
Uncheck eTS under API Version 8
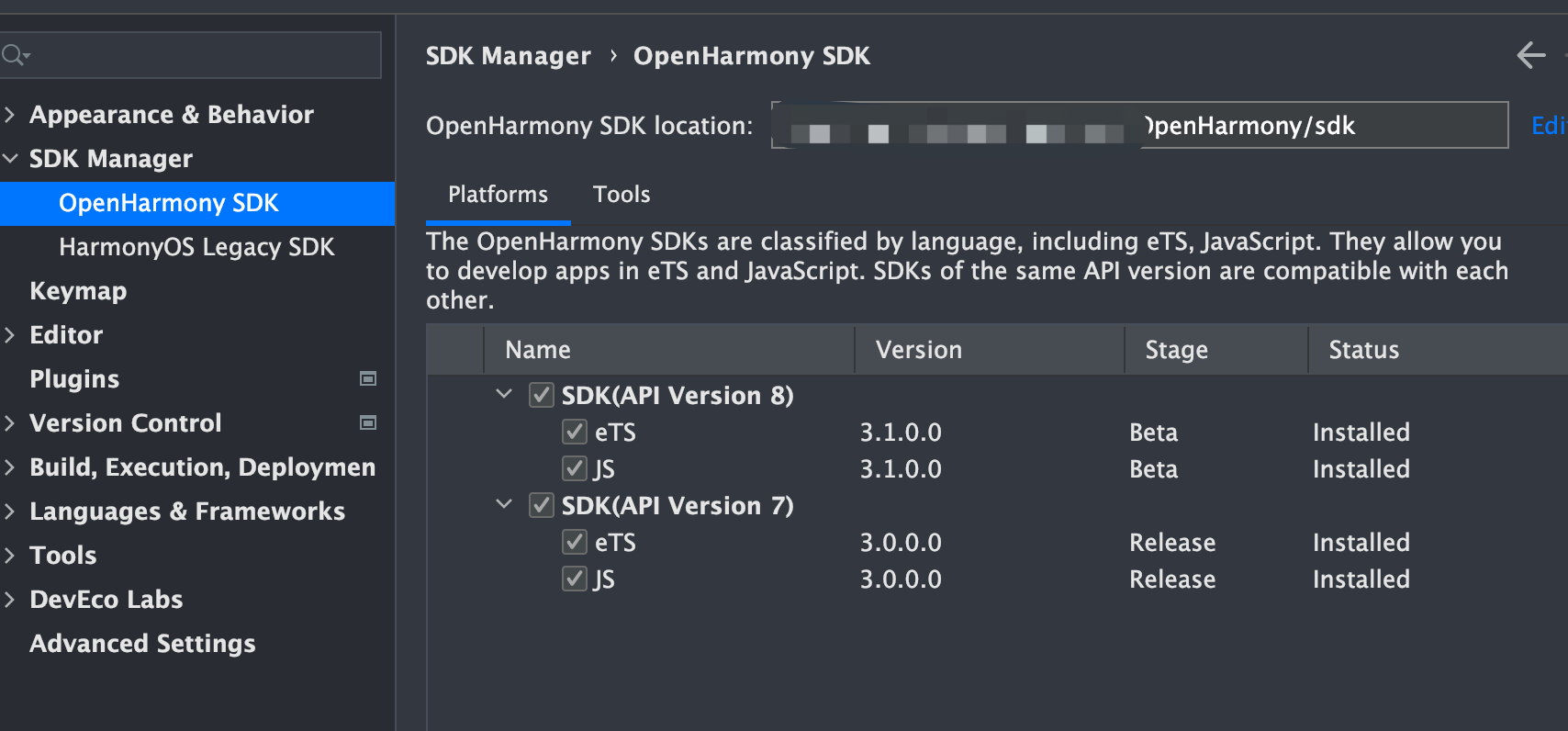(x=575, y=432)
